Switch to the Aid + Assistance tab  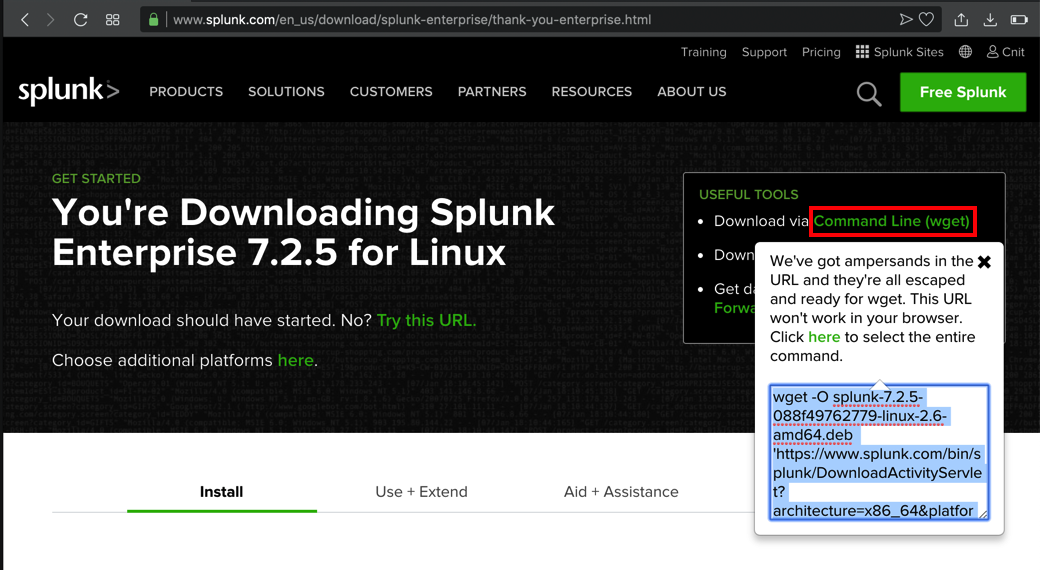click(621, 492)
